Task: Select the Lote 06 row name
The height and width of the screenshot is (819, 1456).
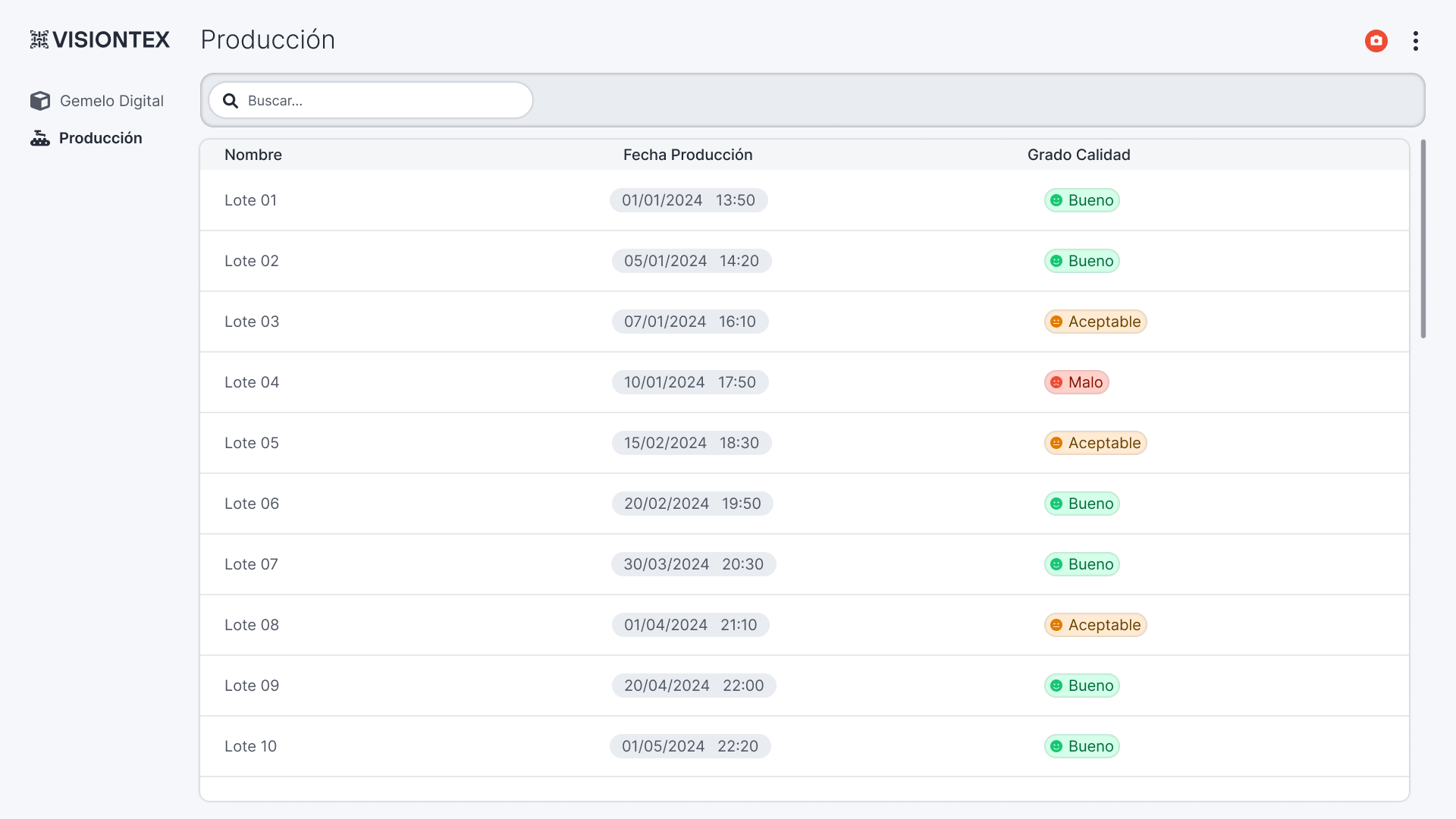Action: click(x=252, y=504)
